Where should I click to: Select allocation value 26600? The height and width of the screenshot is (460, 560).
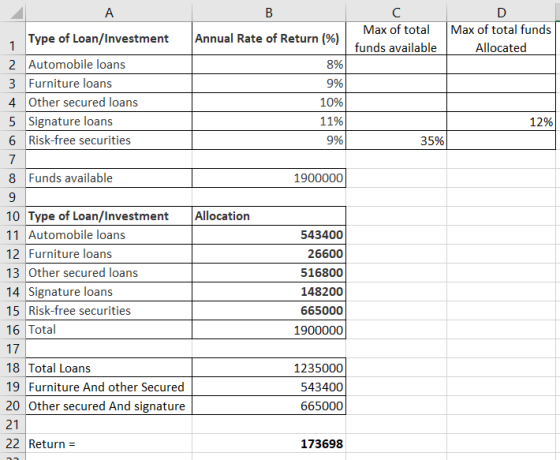point(269,254)
